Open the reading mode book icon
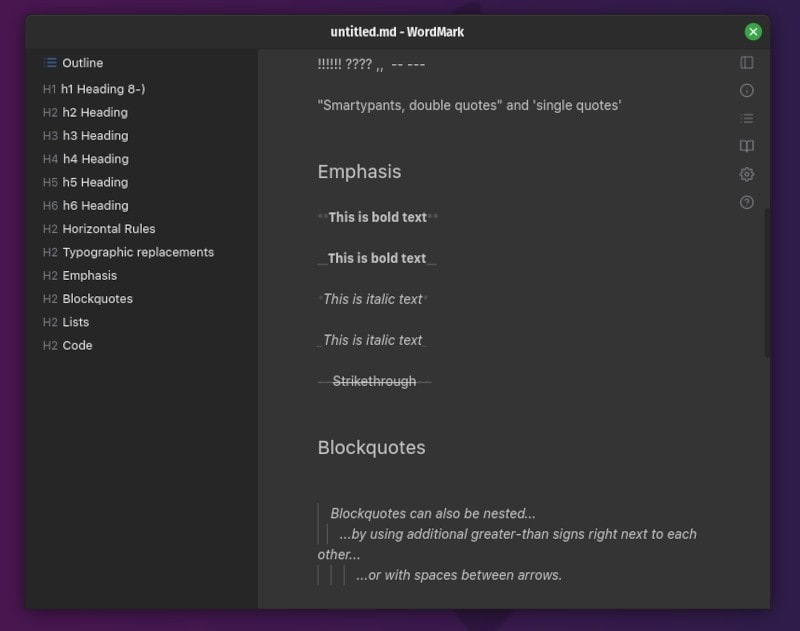Screen dimensions: 800x631 coord(746,146)
